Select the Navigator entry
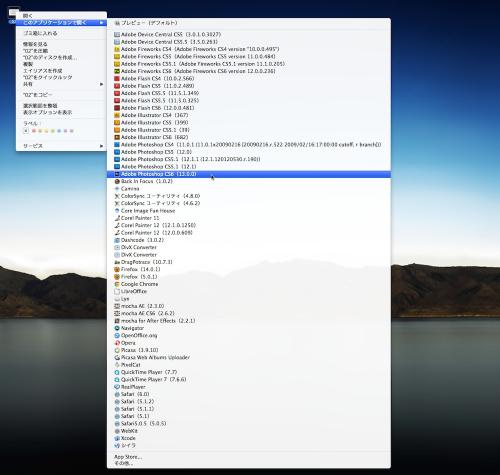Image resolution: width=500 pixels, height=475 pixels. coord(249,328)
